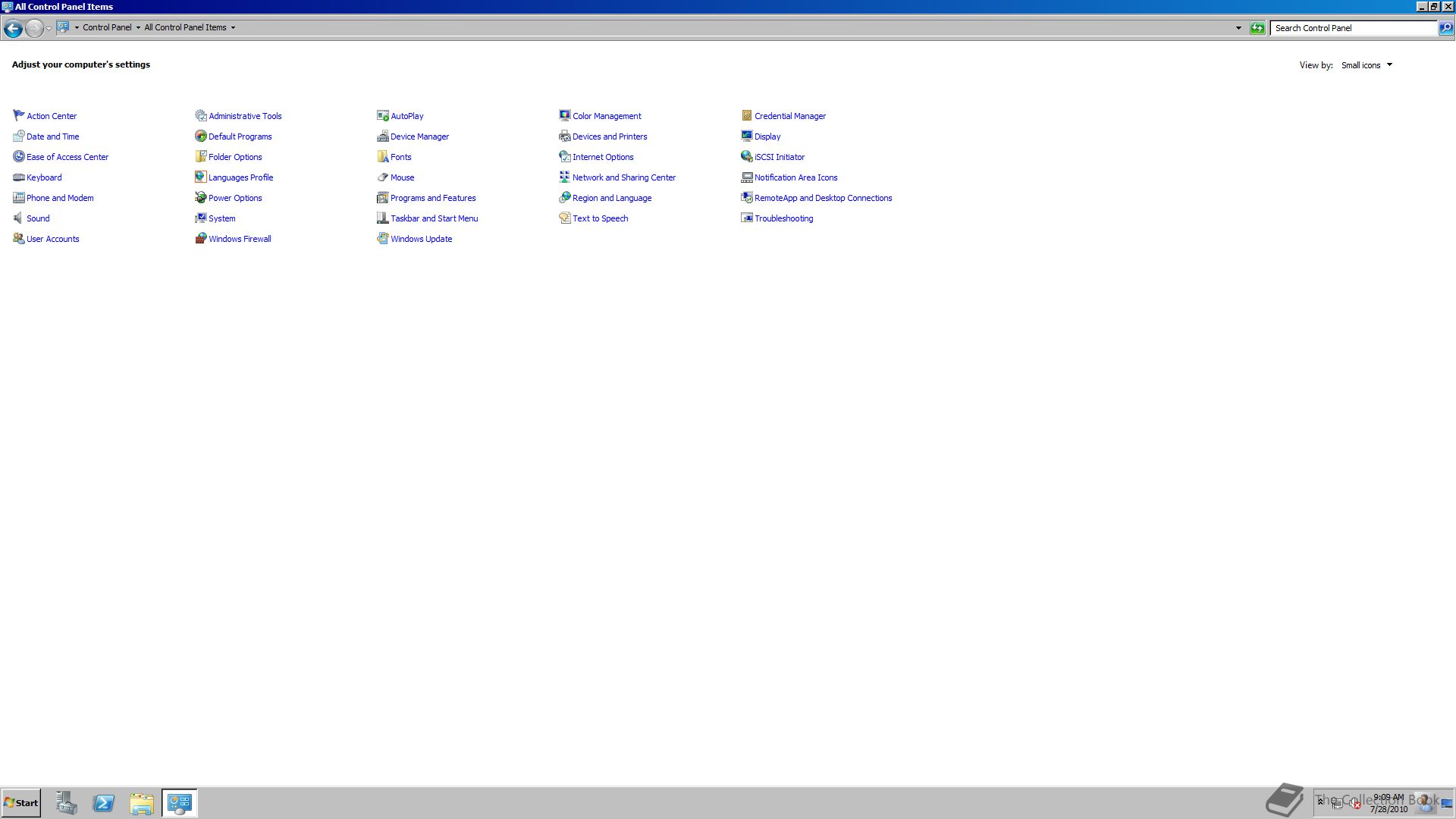Open the Action Center flag icon
The width and height of the screenshot is (1456, 819).
click(18, 115)
